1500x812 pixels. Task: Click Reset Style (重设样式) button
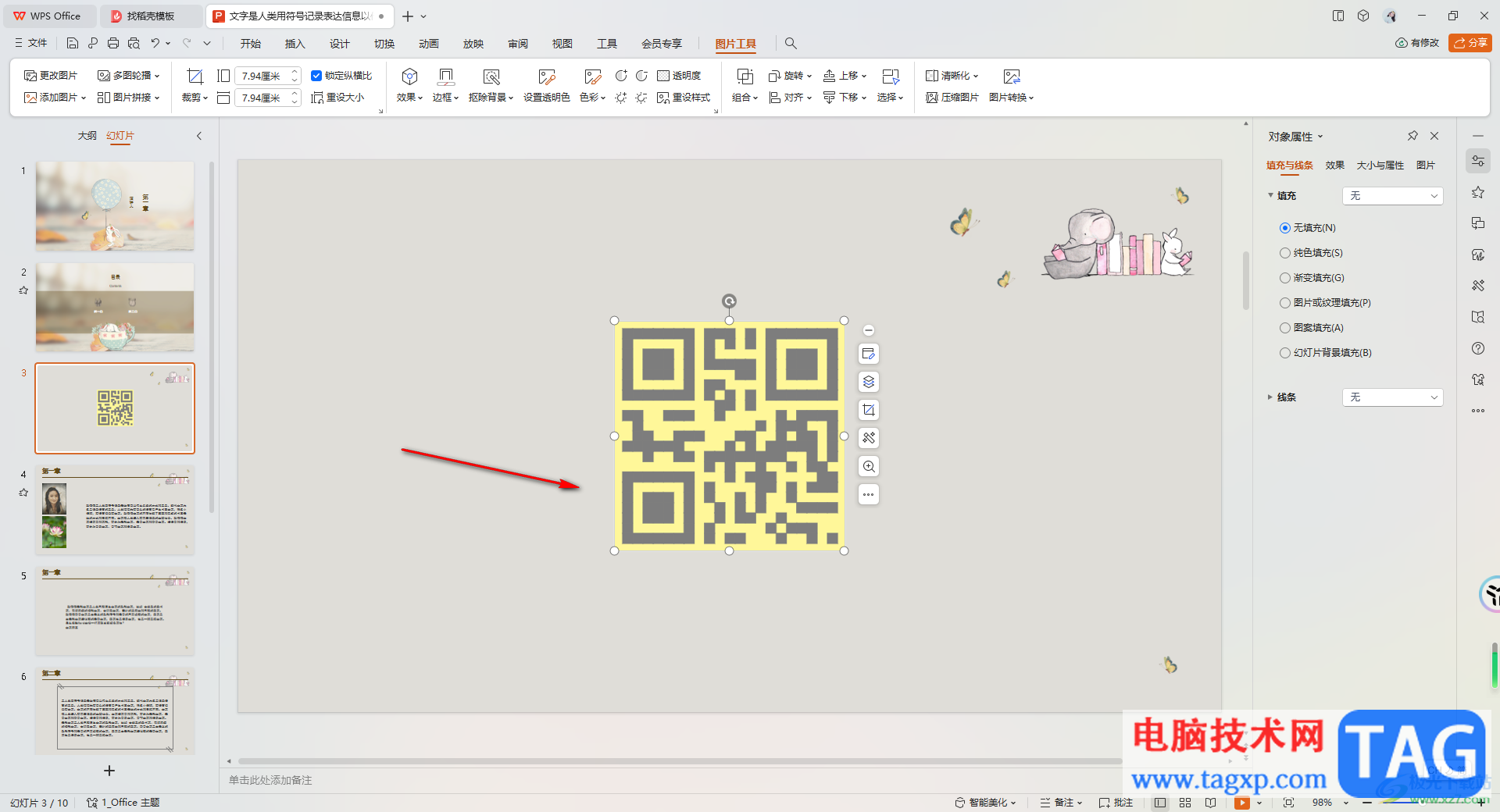pos(684,98)
